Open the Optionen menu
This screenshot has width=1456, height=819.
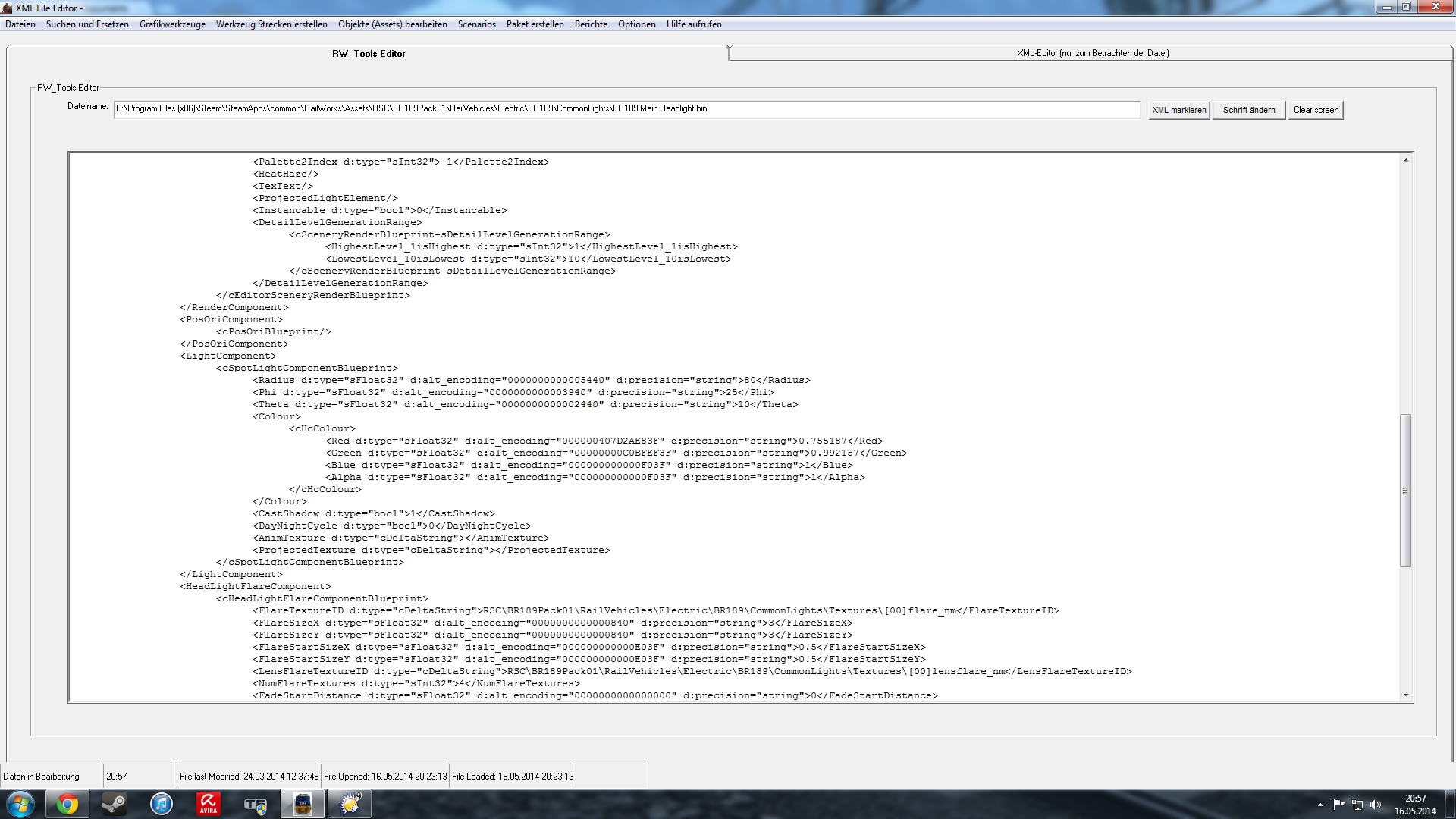pyautogui.click(x=637, y=24)
